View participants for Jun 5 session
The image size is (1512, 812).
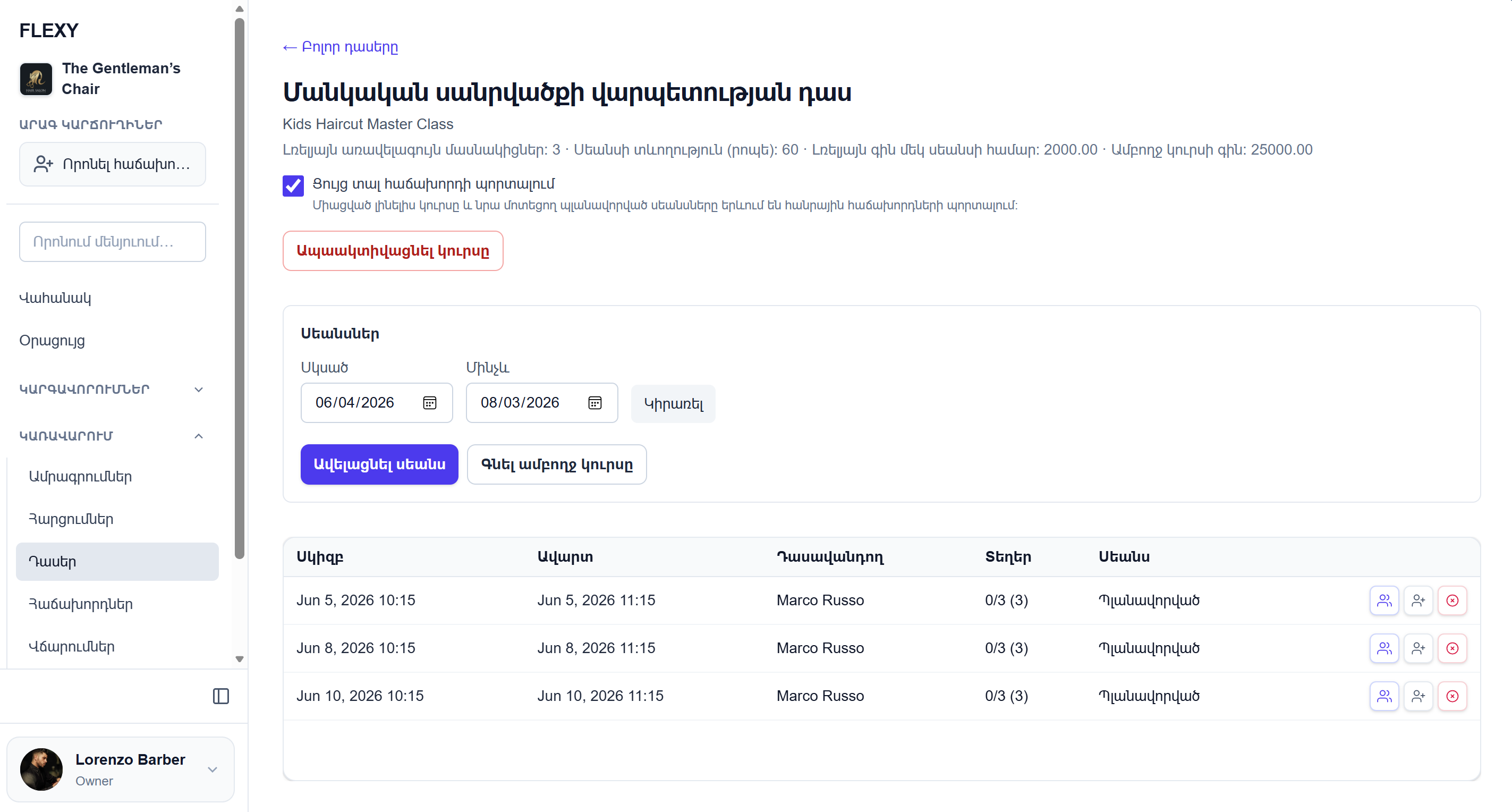click(x=1384, y=600)
